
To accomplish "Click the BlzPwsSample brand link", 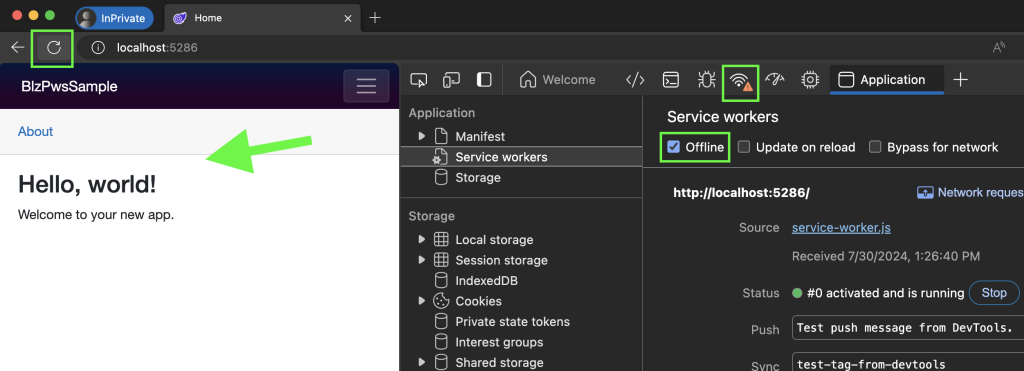I will tap(69, 86).
